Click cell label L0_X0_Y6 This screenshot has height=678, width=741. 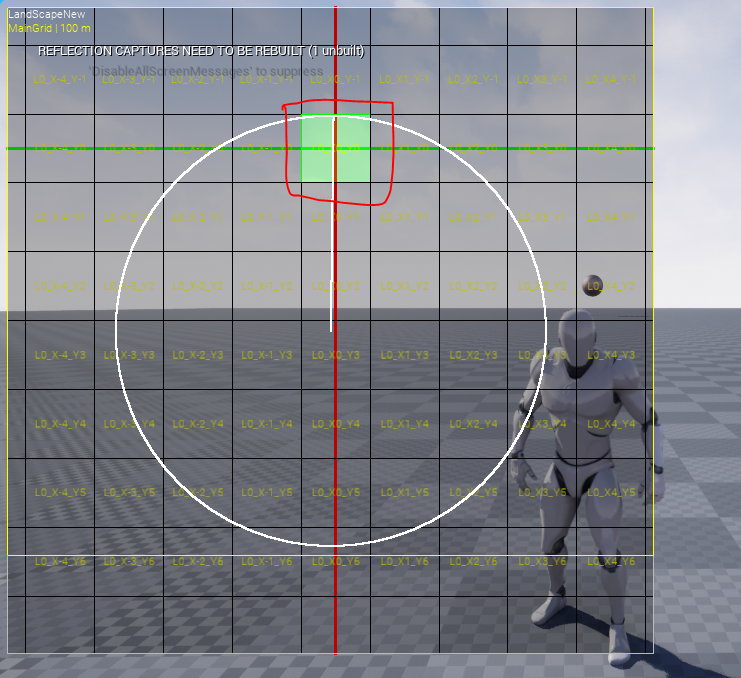pos(336,562)
